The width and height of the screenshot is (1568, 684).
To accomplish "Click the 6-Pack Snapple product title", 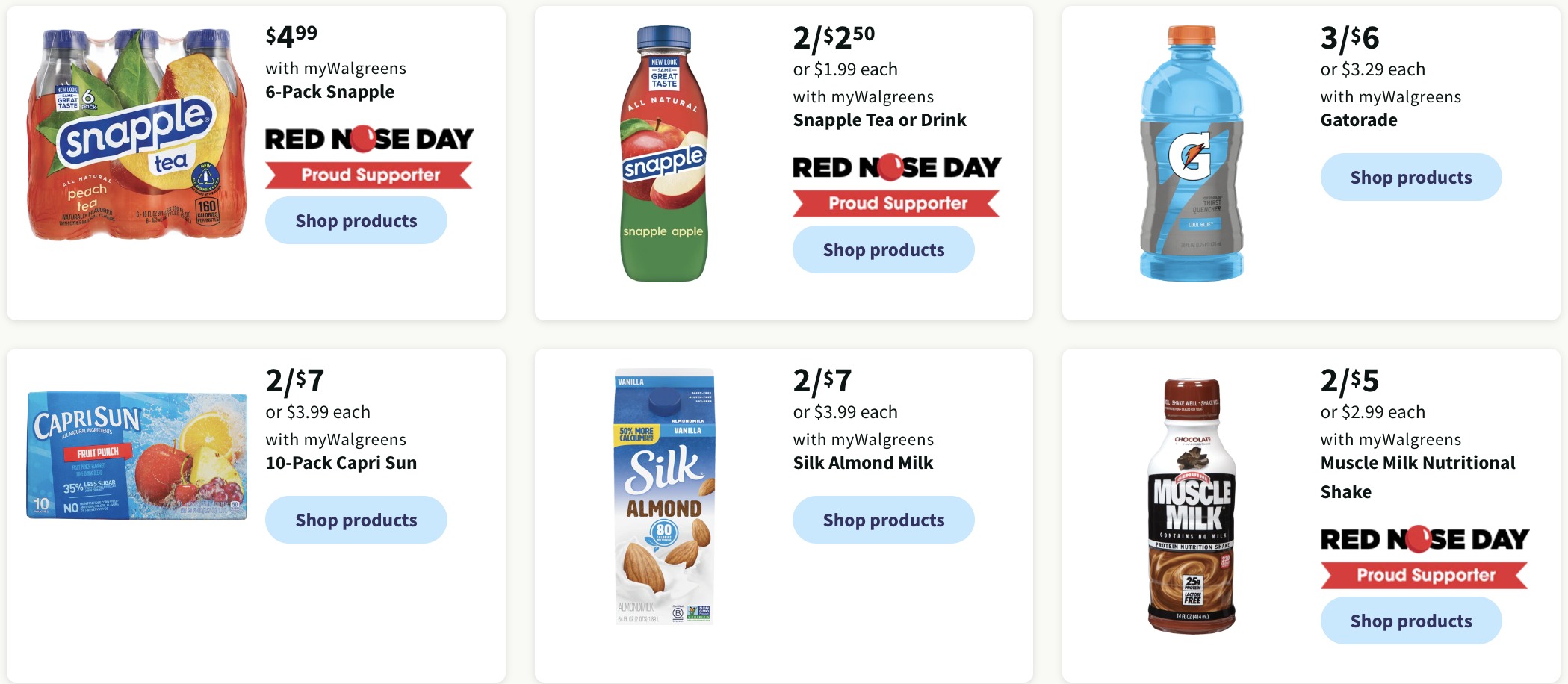I will point(329,92).
